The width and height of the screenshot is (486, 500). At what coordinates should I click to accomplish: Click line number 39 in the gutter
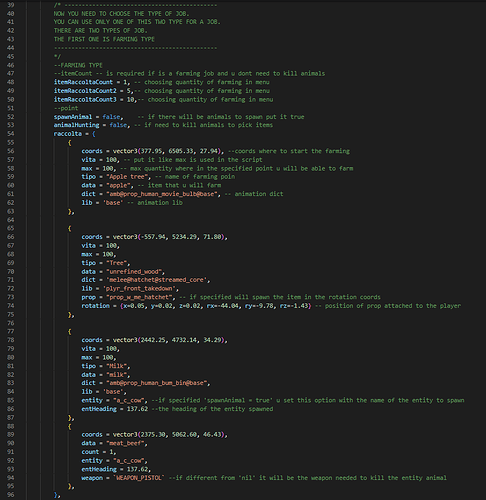click(x=11, y=5)
